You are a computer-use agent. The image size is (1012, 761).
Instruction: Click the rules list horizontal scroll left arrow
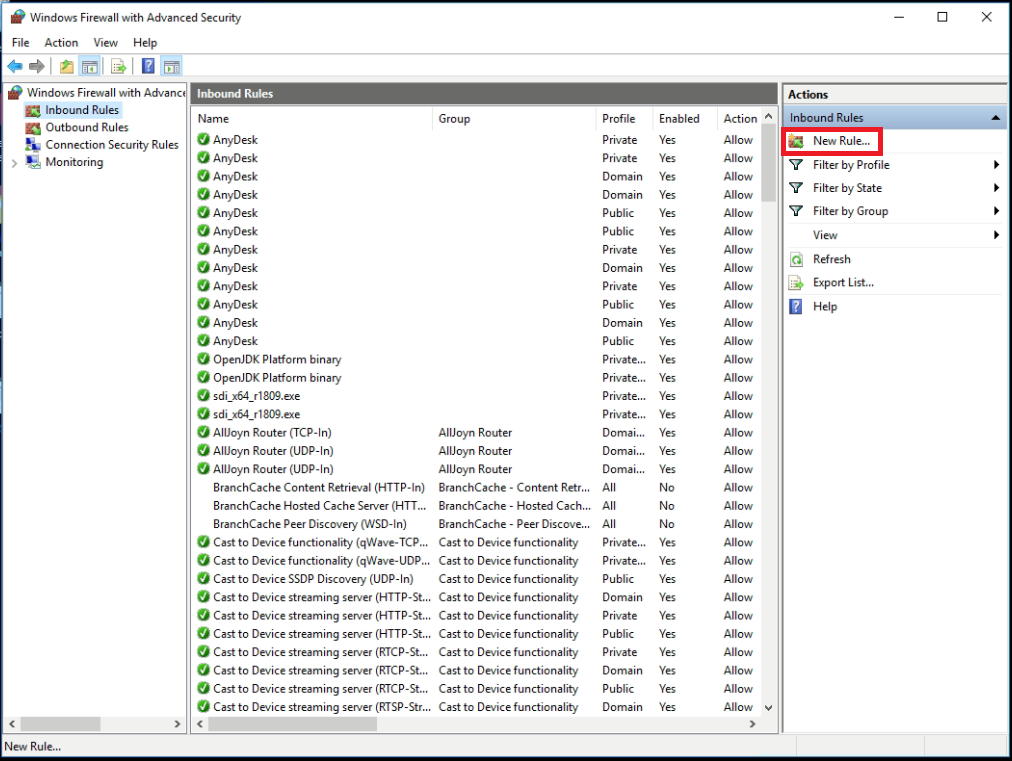click(200, 724)
